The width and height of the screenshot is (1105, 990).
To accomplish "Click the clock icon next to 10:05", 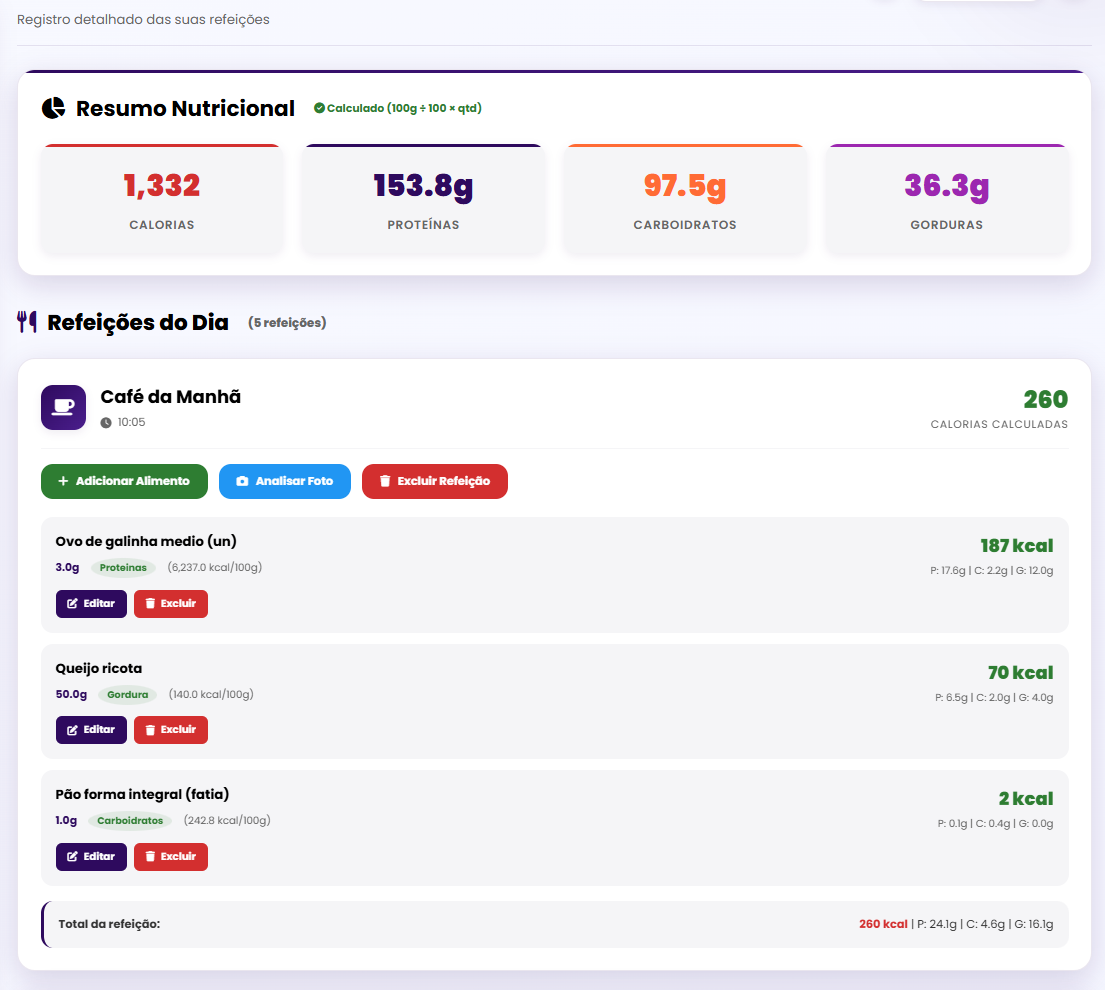I will click(x=106, y=423).
